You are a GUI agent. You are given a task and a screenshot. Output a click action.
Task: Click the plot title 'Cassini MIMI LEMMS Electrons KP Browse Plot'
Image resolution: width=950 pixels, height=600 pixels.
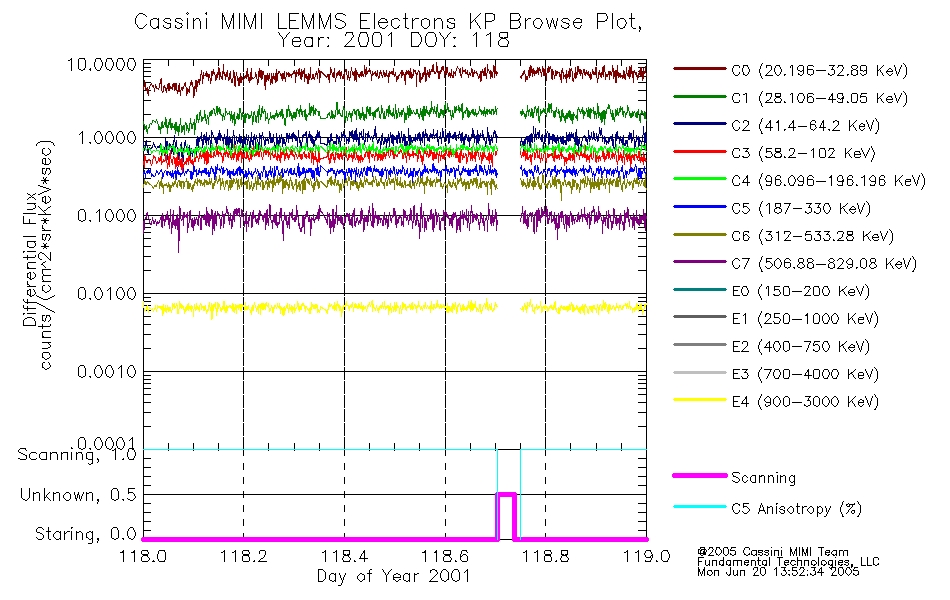[388, 21]
